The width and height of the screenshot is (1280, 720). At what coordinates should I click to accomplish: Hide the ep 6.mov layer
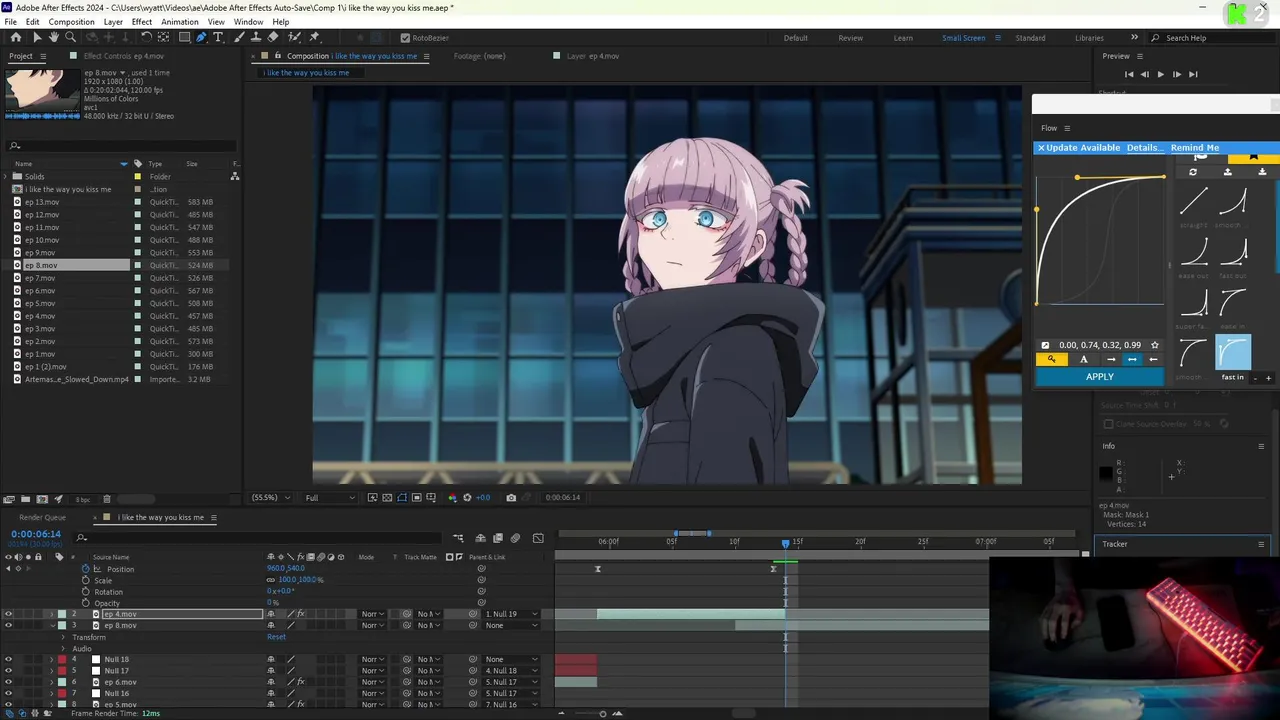point(8,682)
